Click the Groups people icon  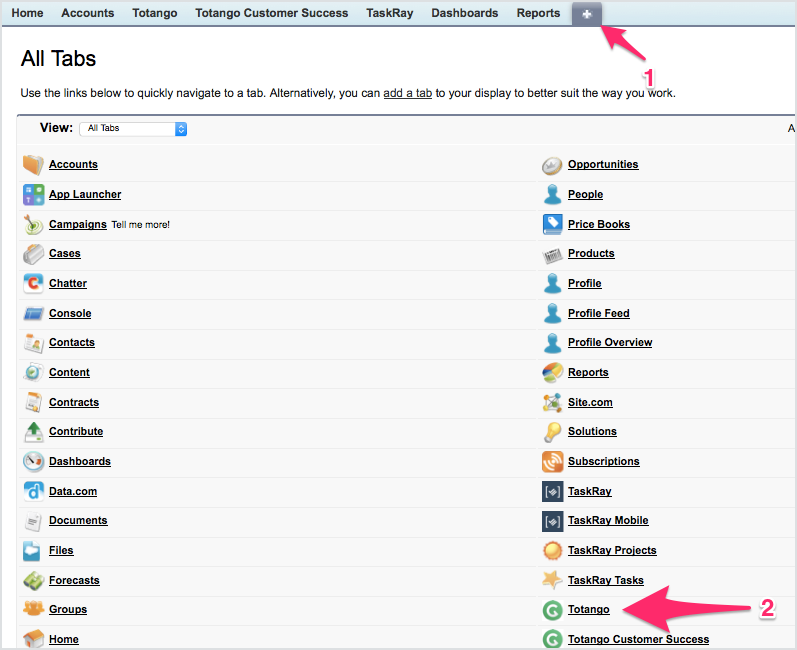pos(34,608)
